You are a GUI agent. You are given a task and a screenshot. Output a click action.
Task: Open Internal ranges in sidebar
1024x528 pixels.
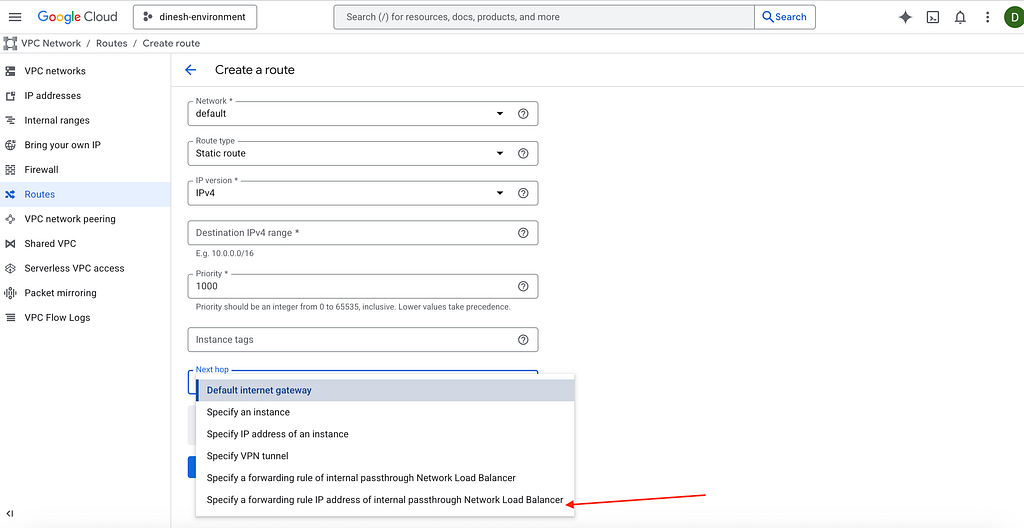[57, 120]
